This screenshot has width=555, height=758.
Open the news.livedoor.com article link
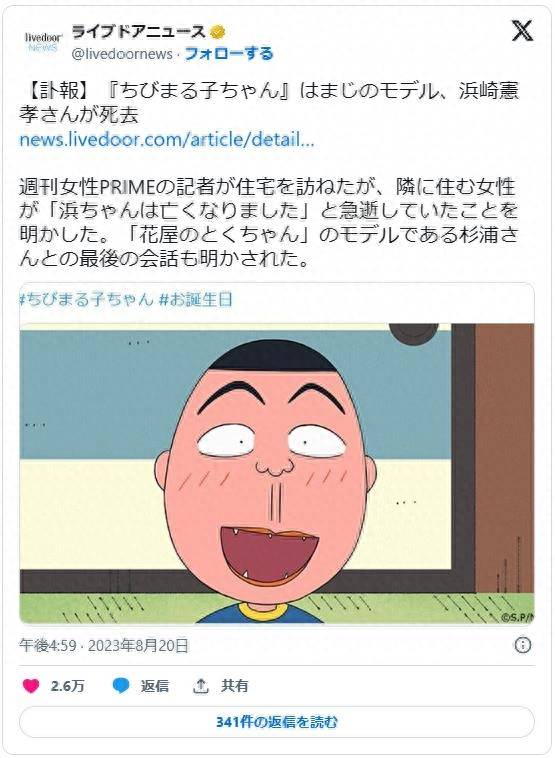pos(167,140)
